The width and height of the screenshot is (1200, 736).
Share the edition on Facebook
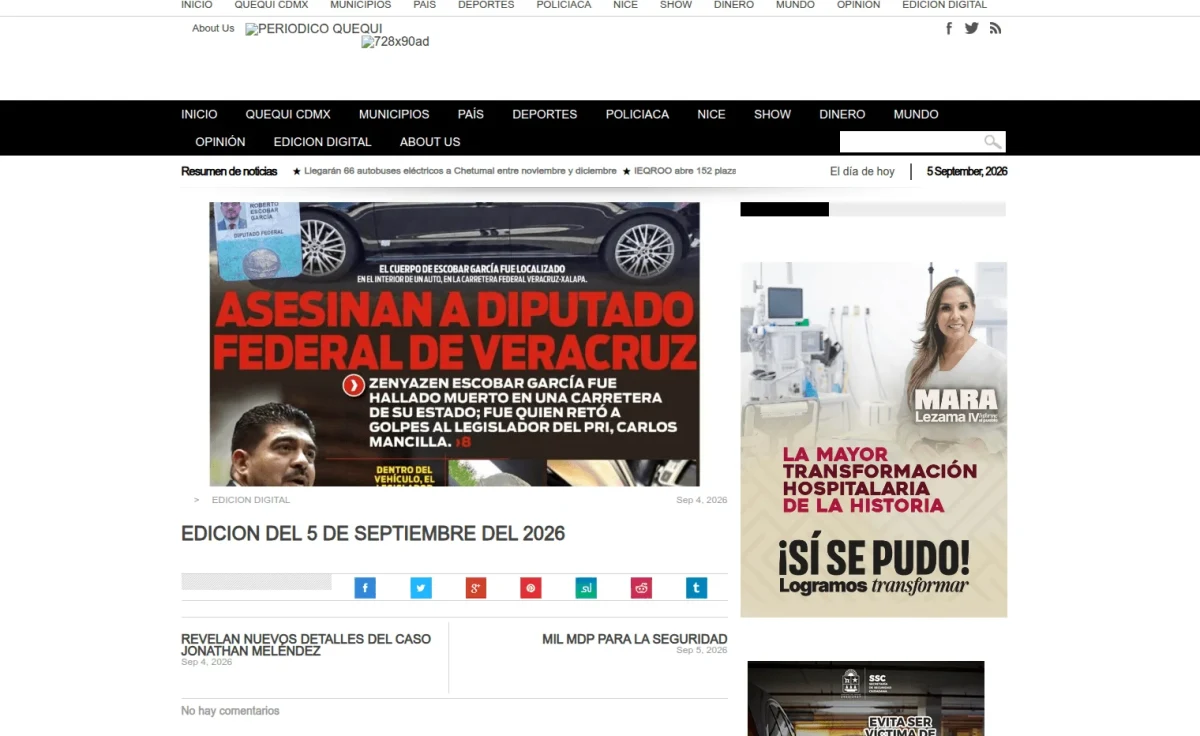pyautogui.click(x=365, y=588)
